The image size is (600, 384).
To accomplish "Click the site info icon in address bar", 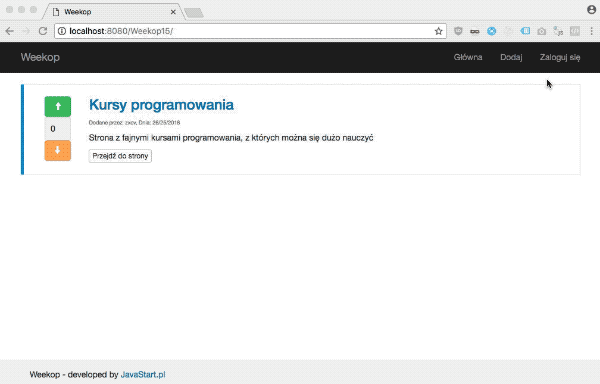I will click(x=62, y=31).
